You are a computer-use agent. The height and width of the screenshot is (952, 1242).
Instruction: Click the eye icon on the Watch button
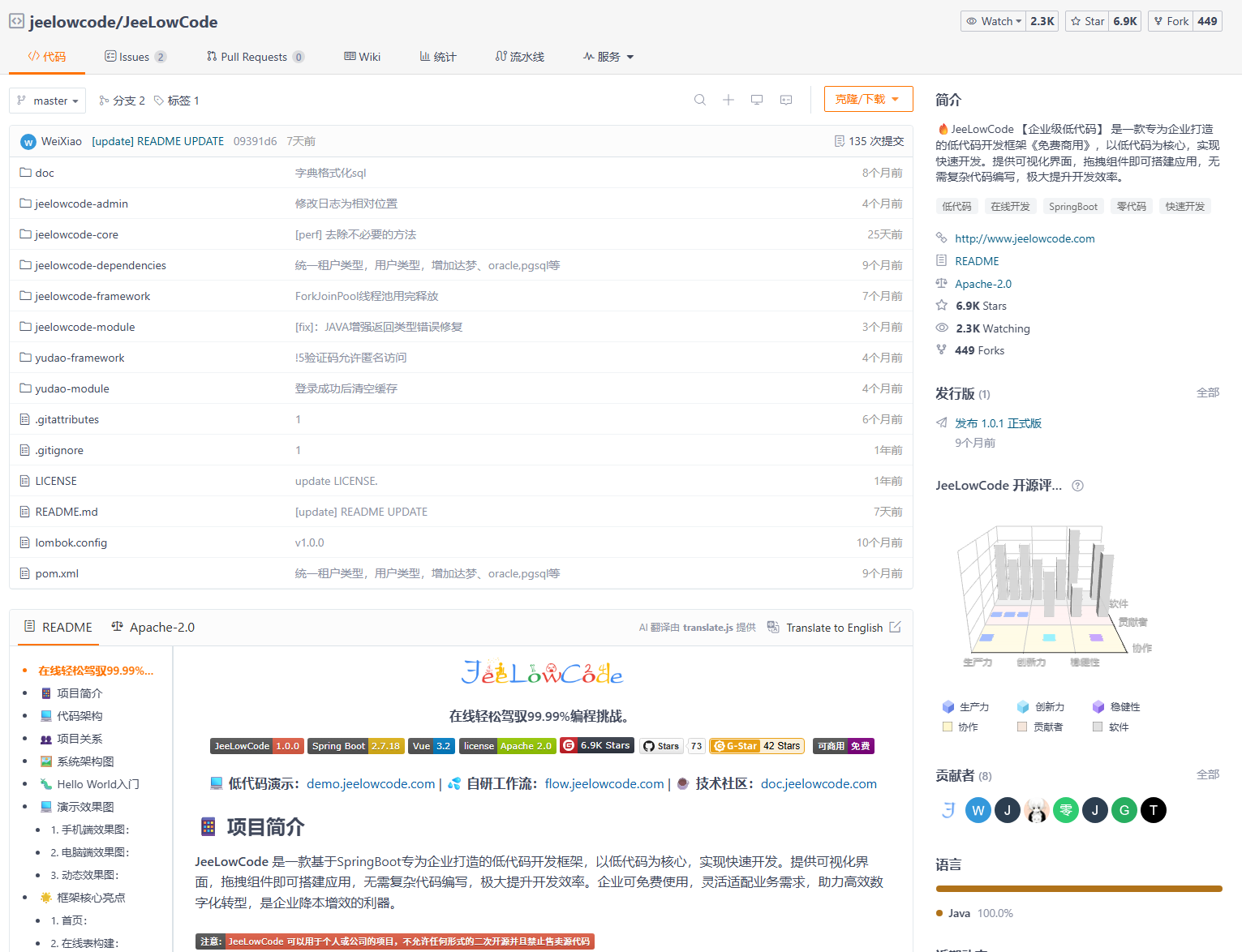coord(973,20)
